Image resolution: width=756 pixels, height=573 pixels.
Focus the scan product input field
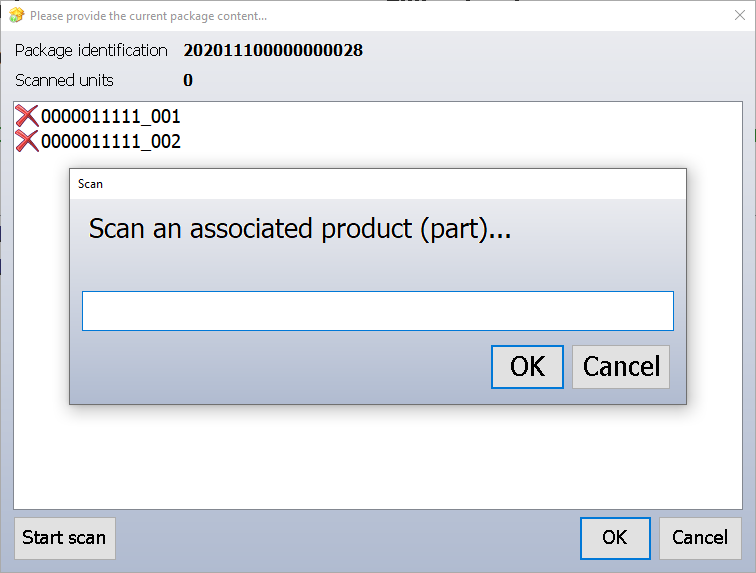pos(377,311)
